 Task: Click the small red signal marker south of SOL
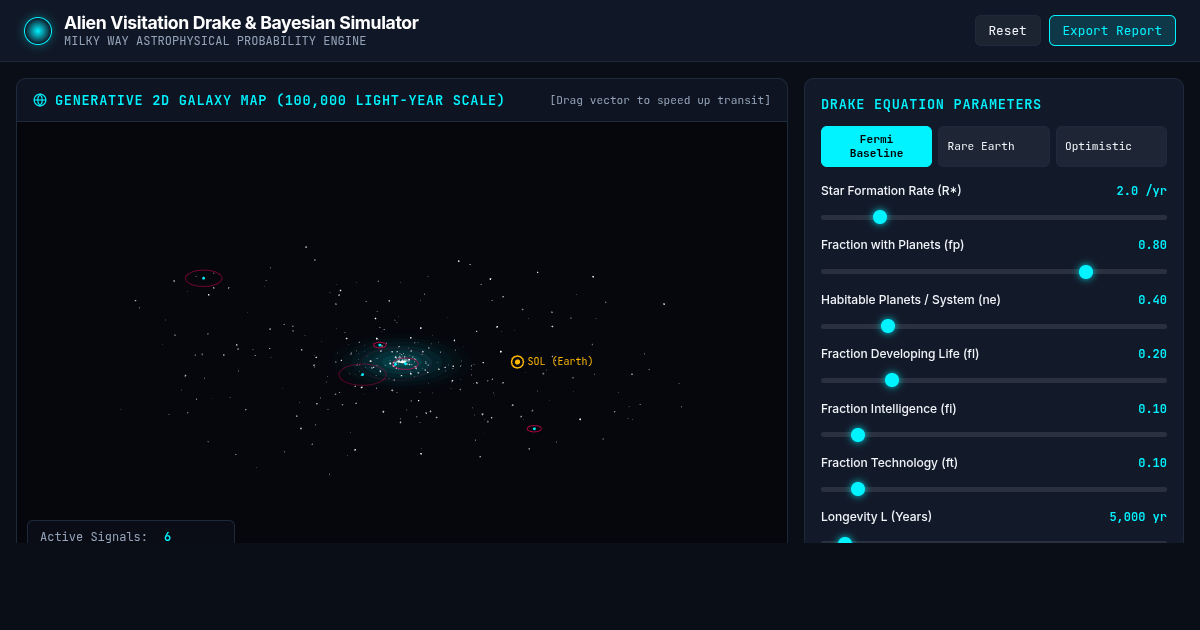[534, 429]
